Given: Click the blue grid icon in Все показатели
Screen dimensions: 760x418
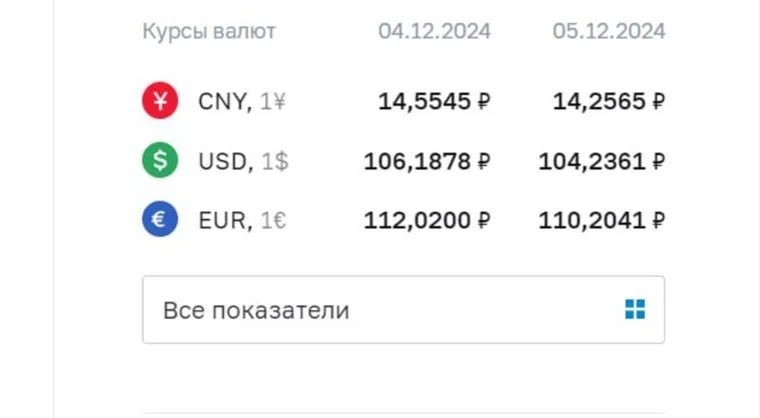Looking at the screenshot, I should (635, 310).
